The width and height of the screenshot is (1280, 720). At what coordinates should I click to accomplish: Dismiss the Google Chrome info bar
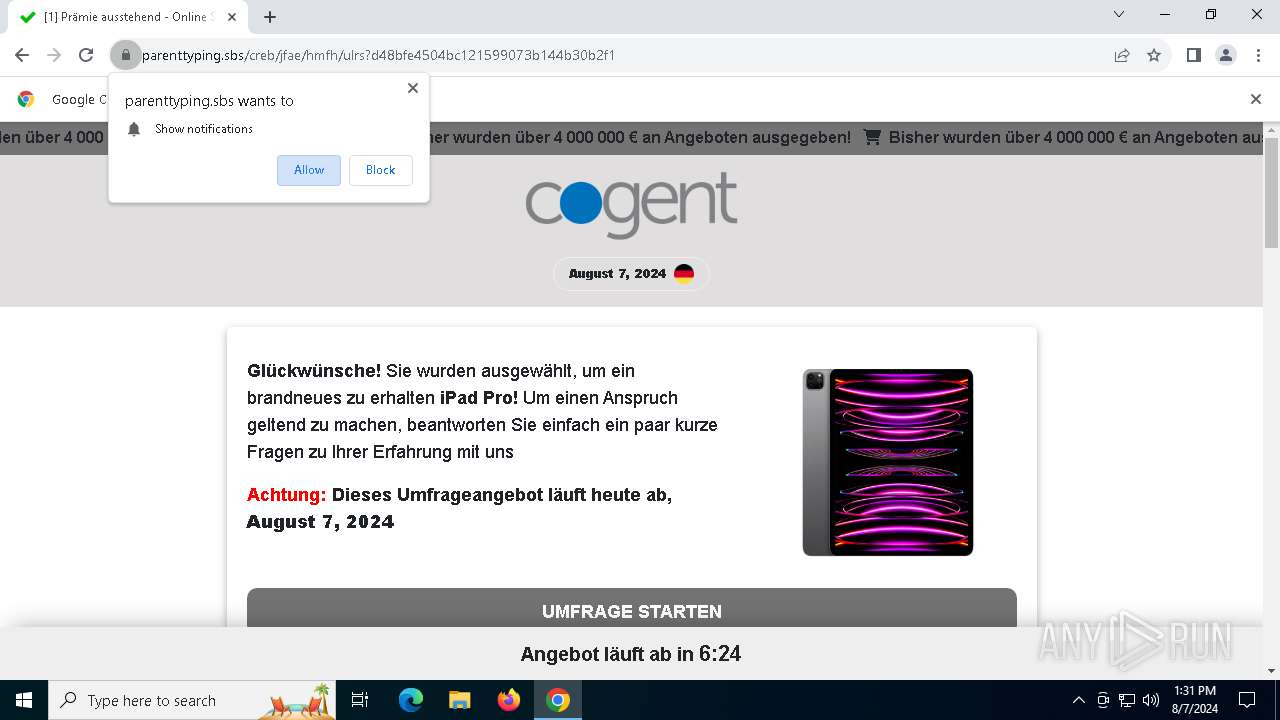(x=1256, y=99)
